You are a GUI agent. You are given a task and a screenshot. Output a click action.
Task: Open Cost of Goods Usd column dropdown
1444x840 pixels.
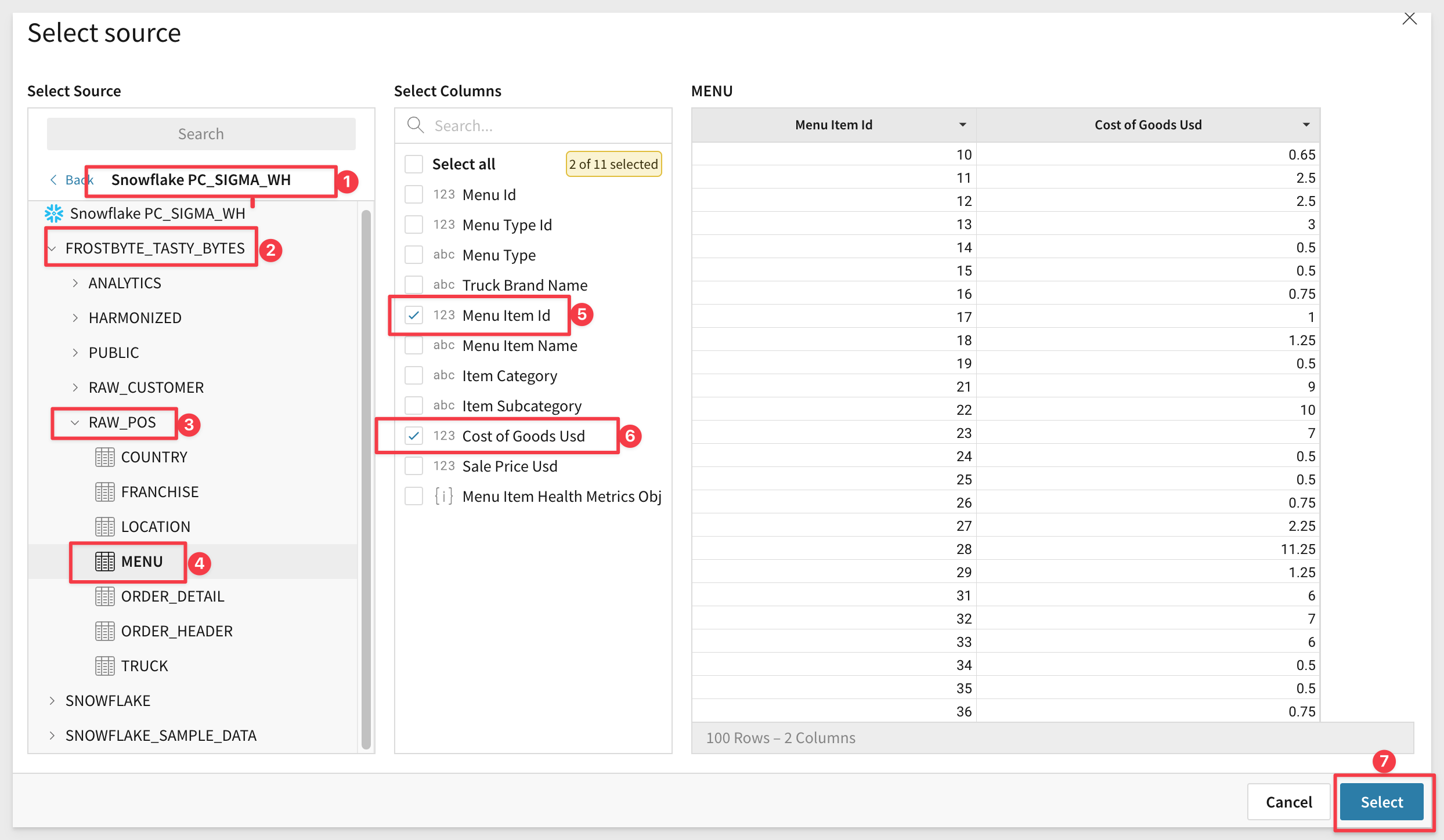(1306, 125)
